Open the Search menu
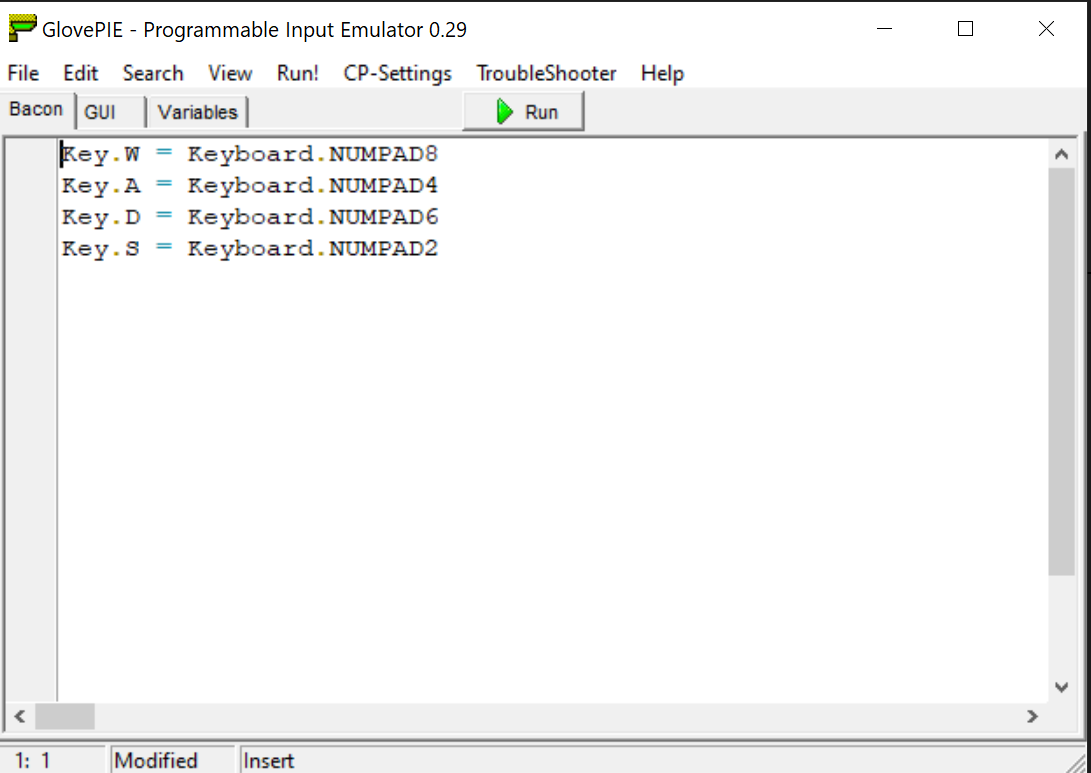This screenshot has height=773, width=1091. tap(153, 73)
